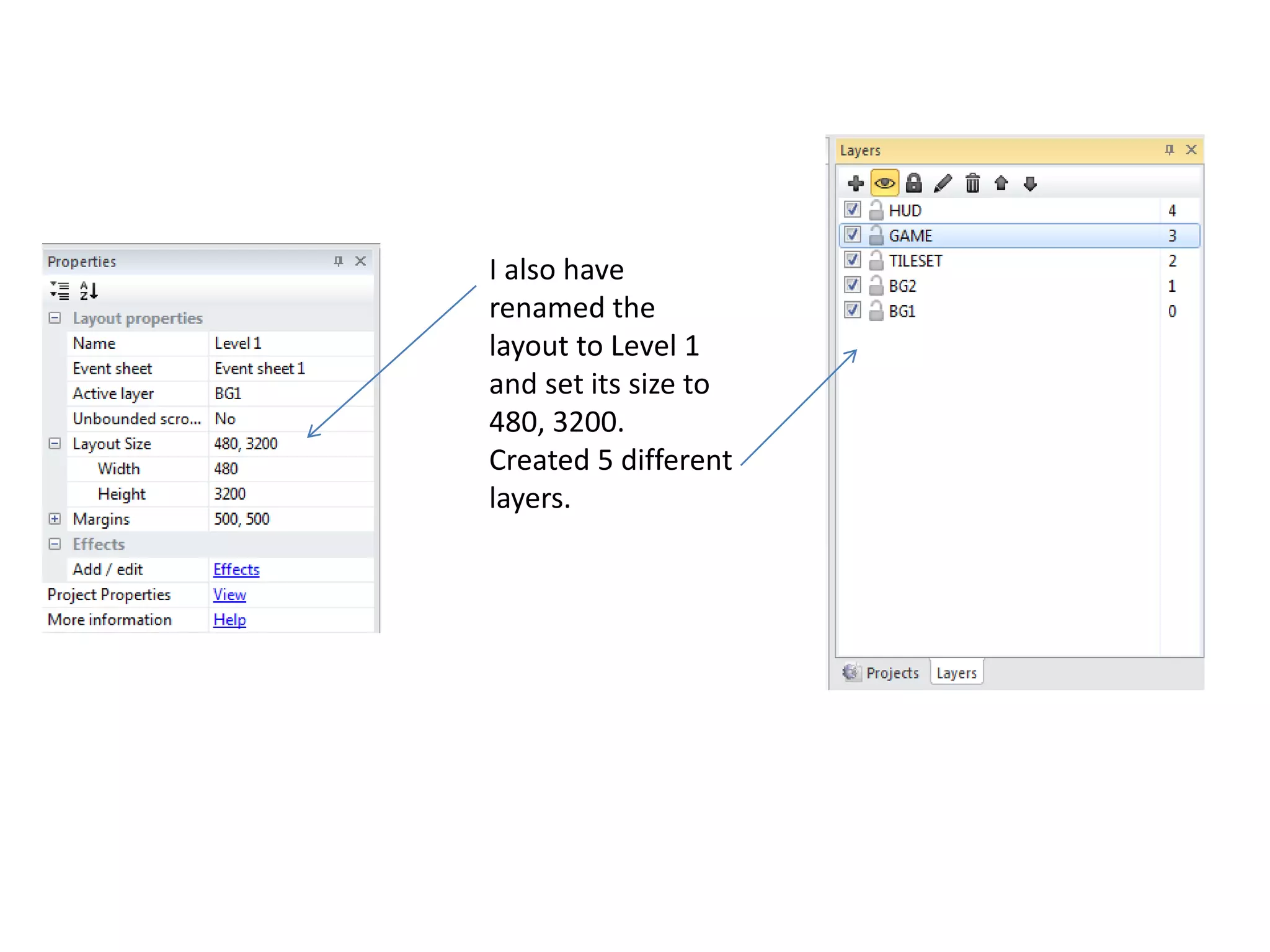Click the lock layer padlock toolbar icon
The height and width of the screenshot is (952, 1270).
(x=913, y=183)
